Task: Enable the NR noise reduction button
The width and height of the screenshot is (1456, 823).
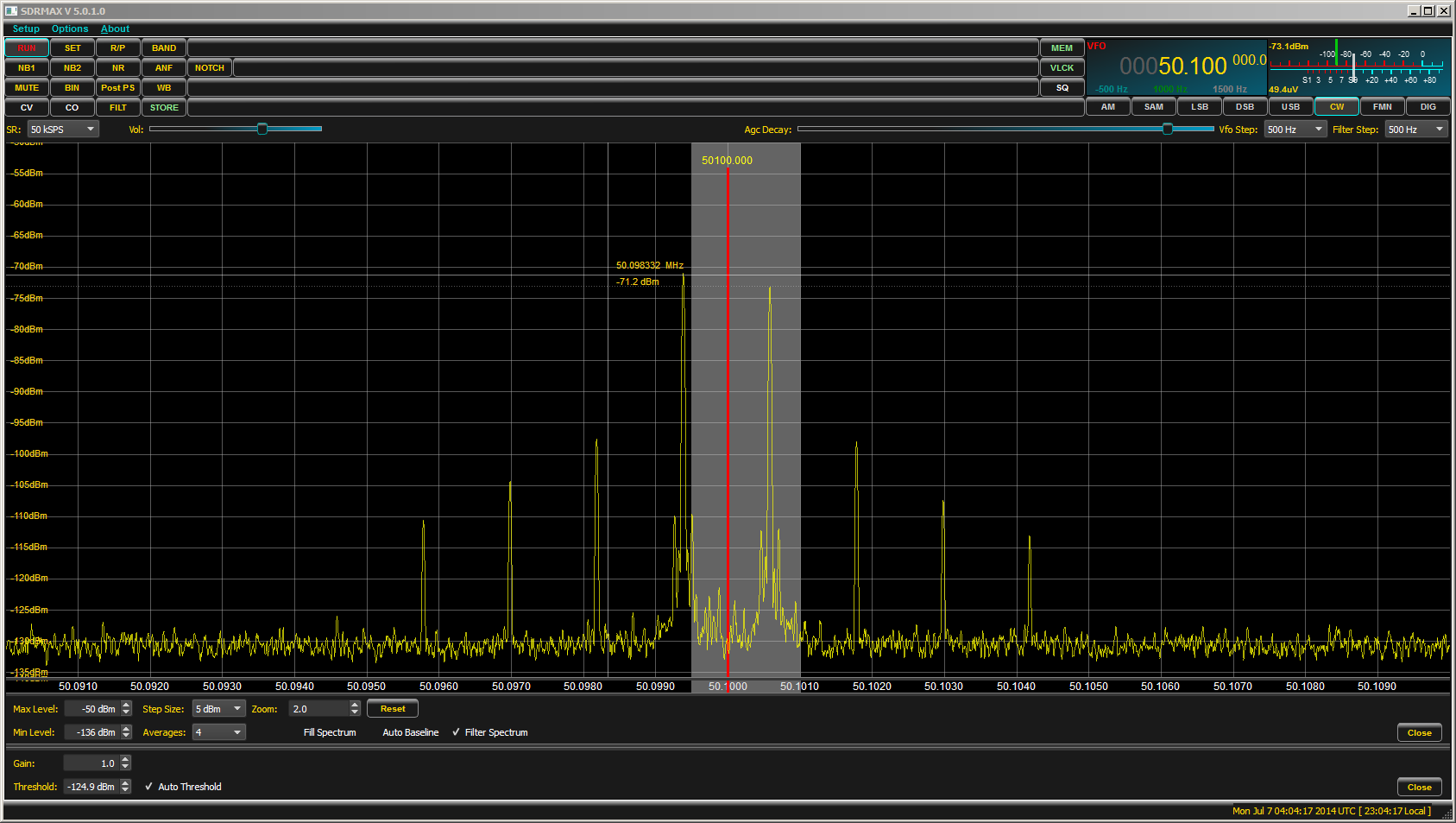Action: 118,68
